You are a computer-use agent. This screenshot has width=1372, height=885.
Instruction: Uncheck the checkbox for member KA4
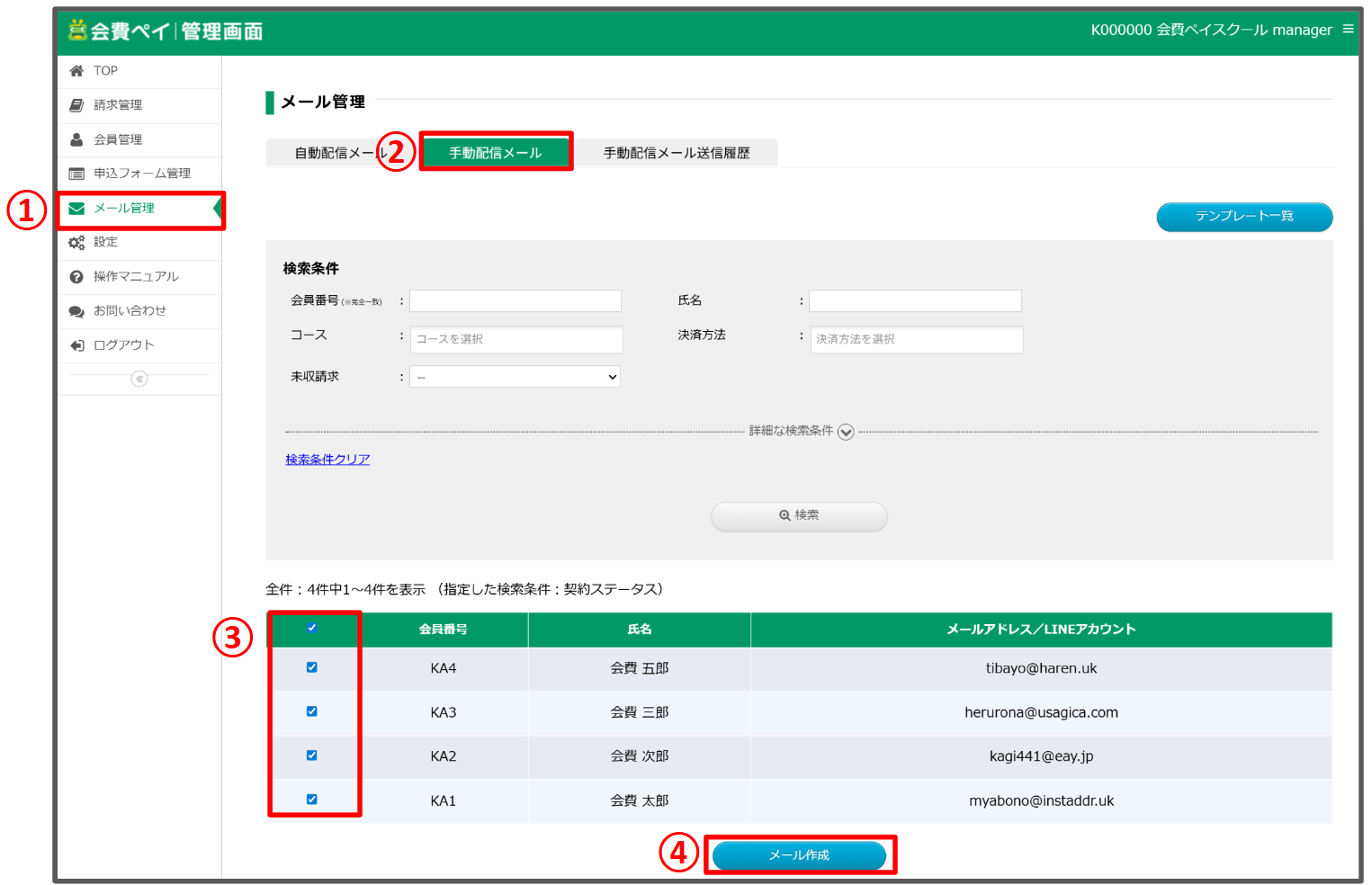click(x=311, y=667)
